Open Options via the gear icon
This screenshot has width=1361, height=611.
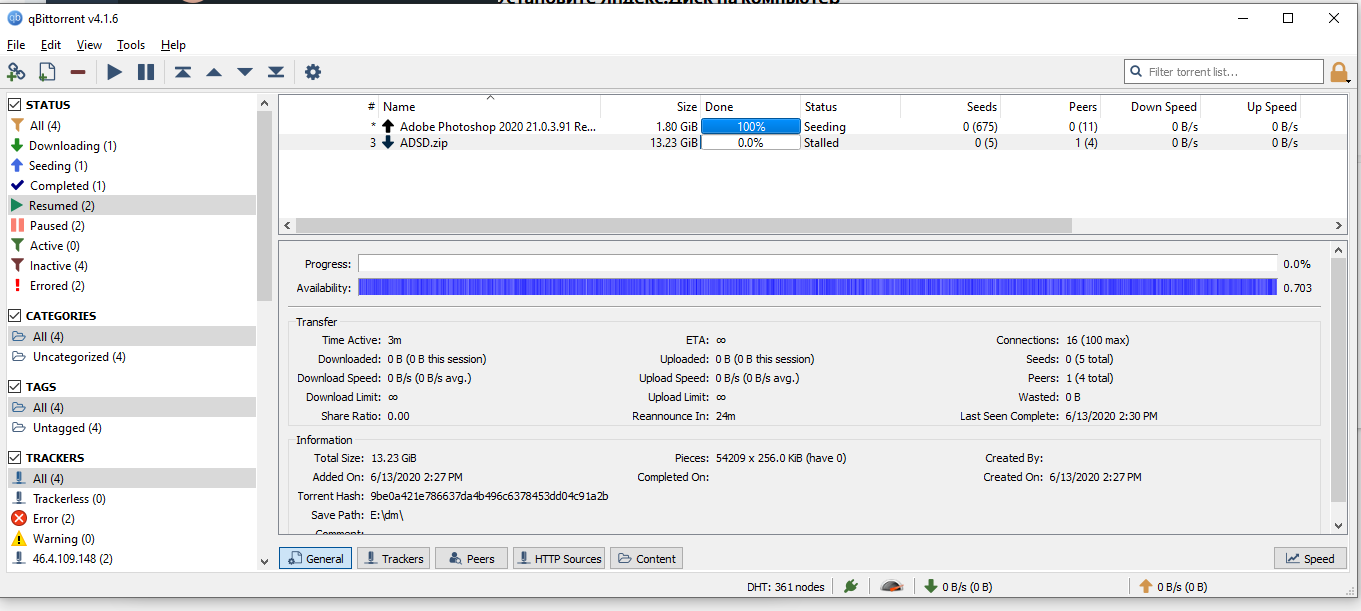313,72
